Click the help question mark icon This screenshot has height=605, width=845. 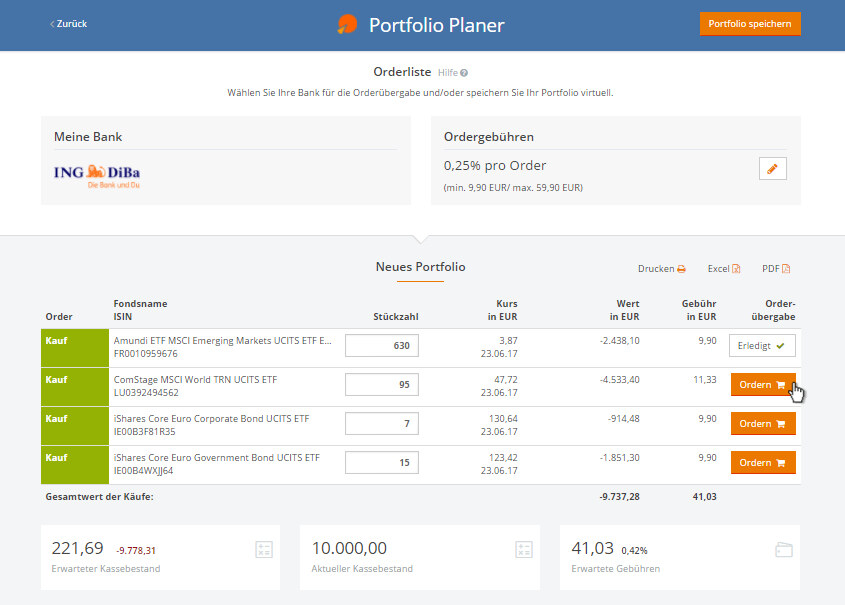464,73
